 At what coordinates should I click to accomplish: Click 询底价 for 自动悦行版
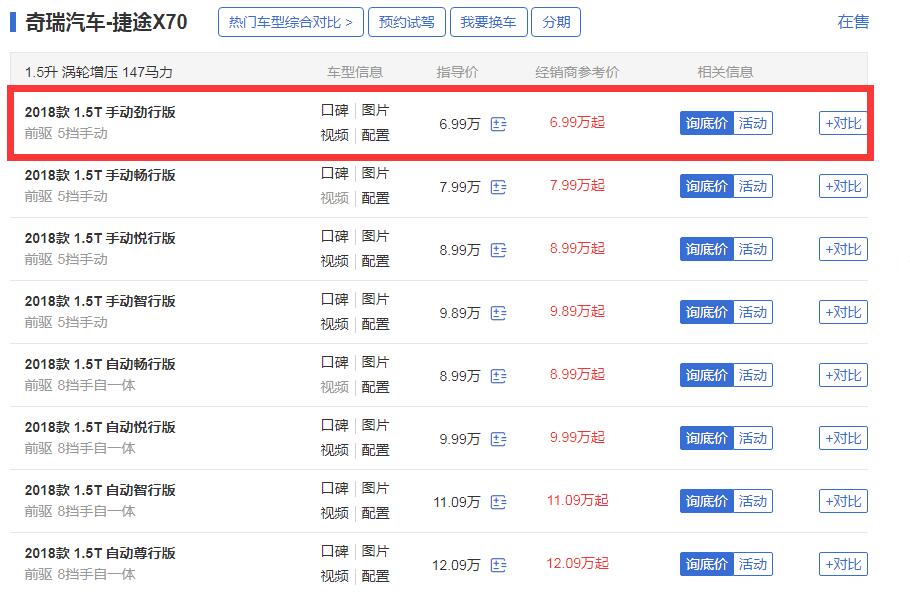[706, 438]
